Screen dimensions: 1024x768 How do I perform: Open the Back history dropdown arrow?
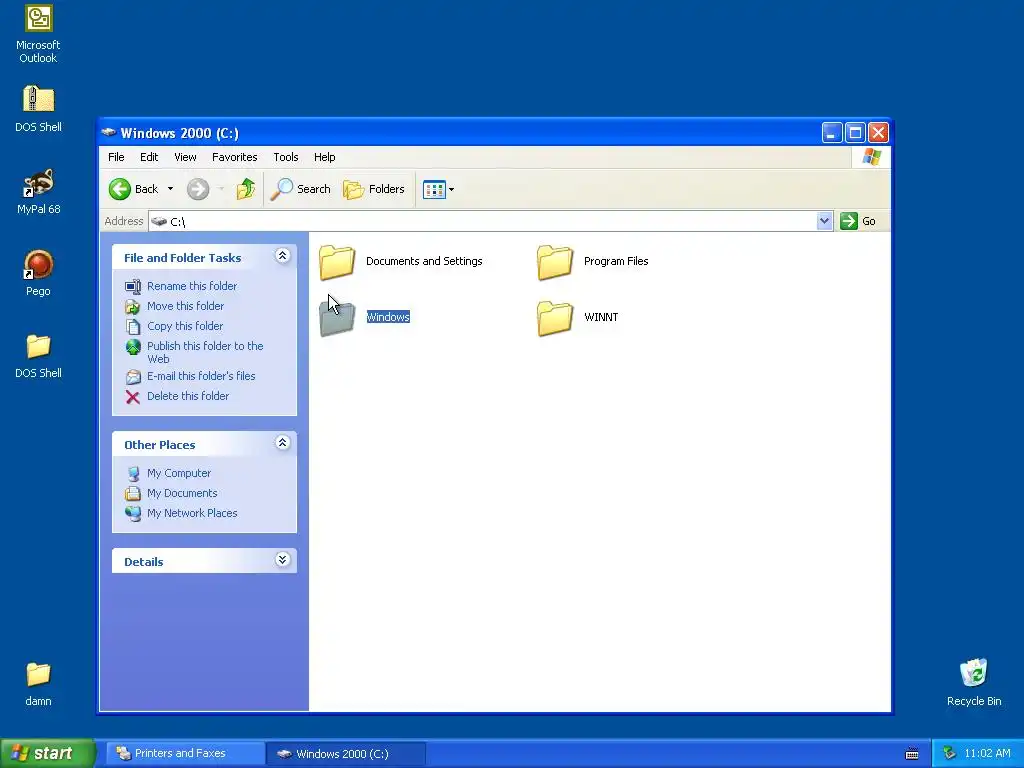point(170,189)
